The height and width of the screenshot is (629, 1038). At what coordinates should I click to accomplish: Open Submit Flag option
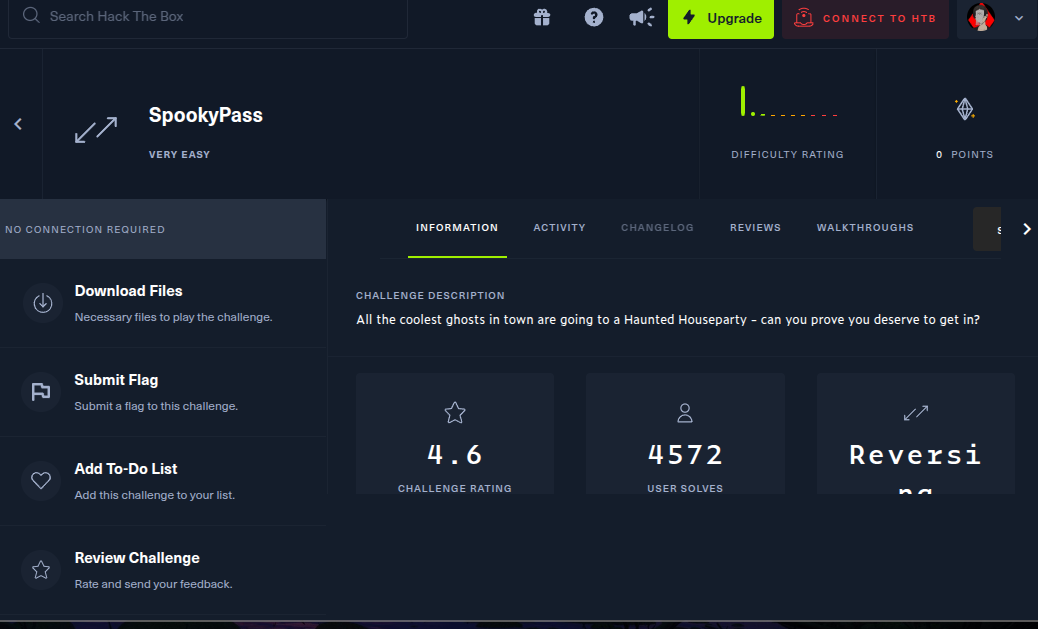point(163,392)
